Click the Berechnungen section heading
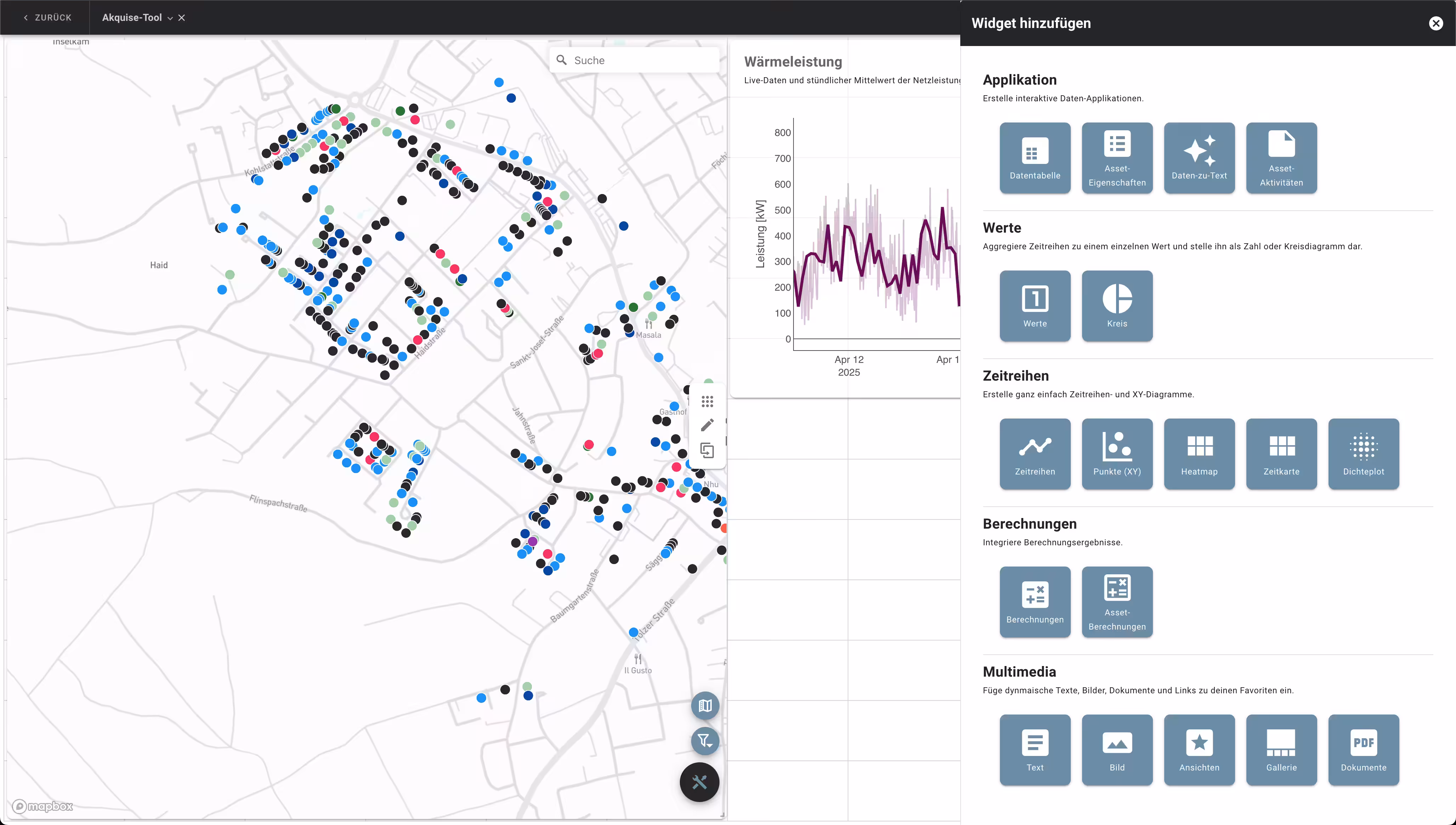This screenshot has width=1456, height=825. coord(1029,524)
